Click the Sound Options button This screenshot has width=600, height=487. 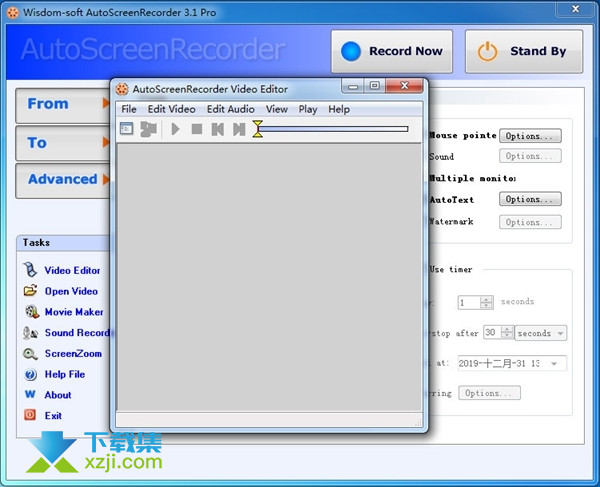[530, 156]
